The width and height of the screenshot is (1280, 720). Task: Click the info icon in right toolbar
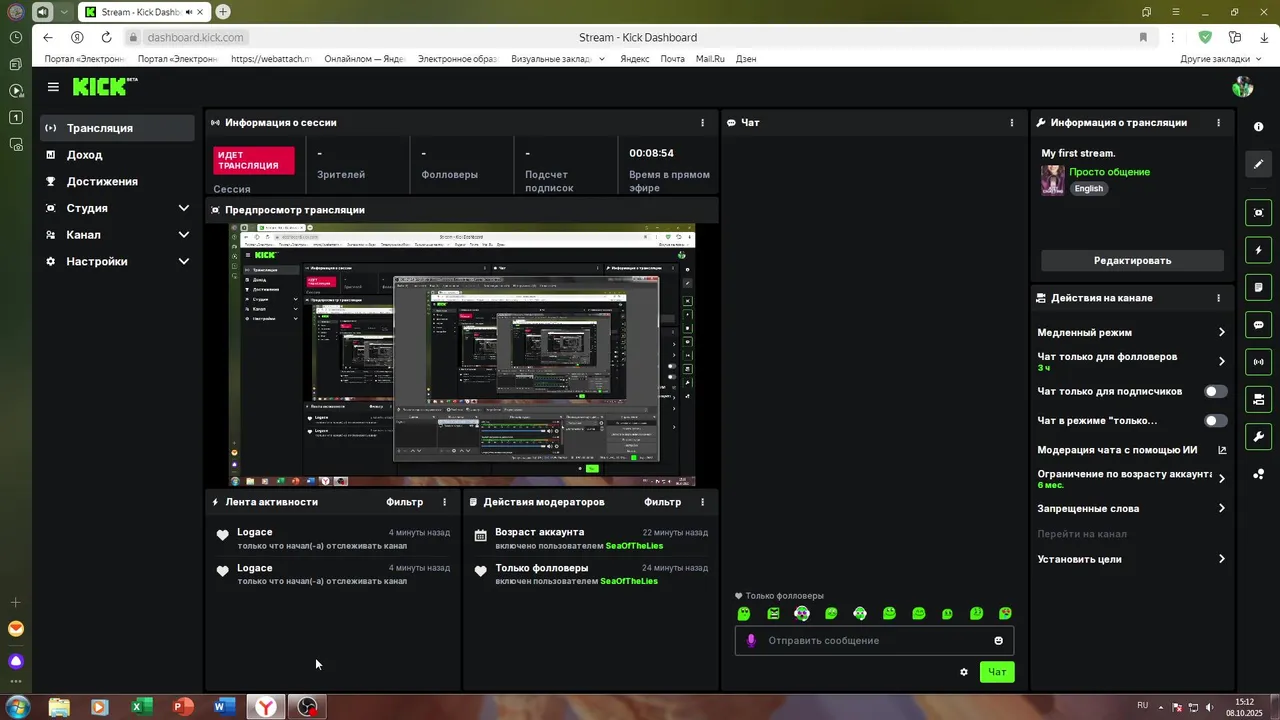[x=1259, y=127]
